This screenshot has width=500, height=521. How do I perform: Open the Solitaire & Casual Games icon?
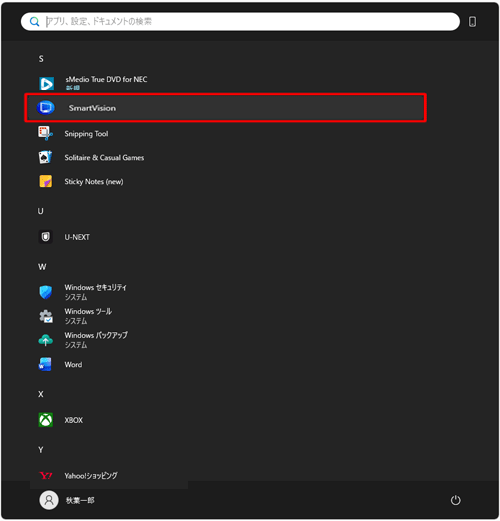pos(45,157)
